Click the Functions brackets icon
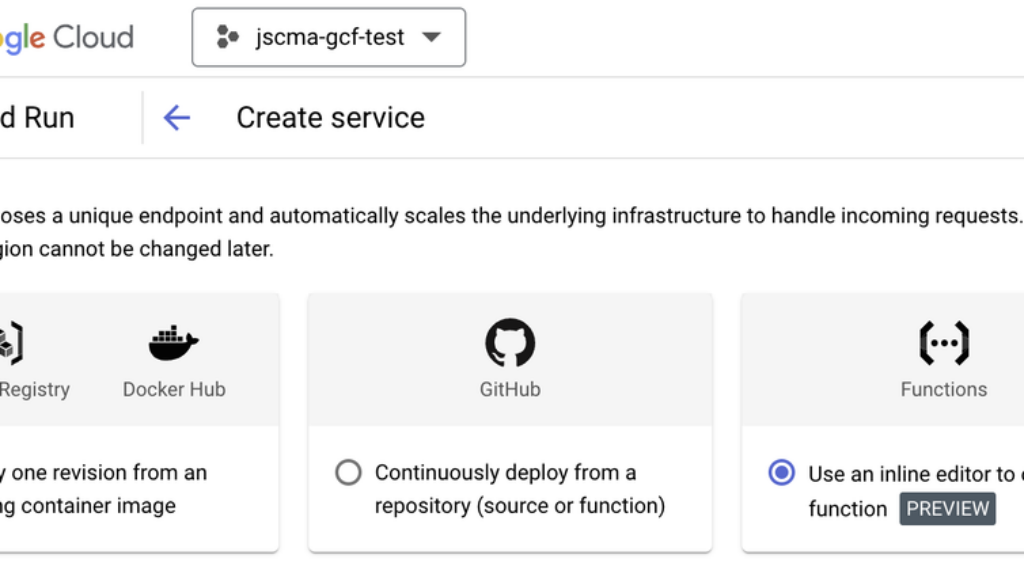 click(943, 343)
